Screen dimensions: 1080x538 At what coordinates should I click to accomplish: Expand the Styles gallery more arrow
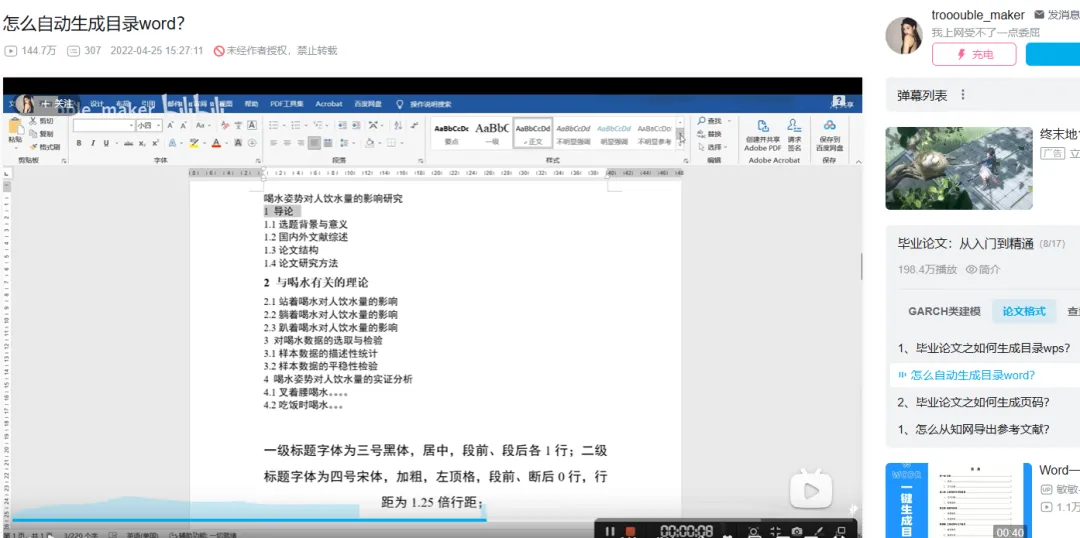[680, 145]
